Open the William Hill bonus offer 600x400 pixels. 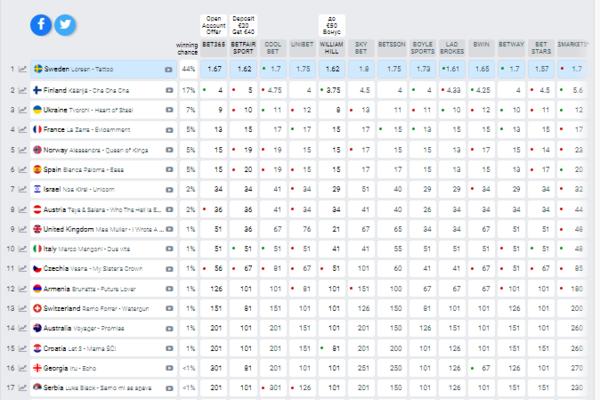(x=332, y=25)
